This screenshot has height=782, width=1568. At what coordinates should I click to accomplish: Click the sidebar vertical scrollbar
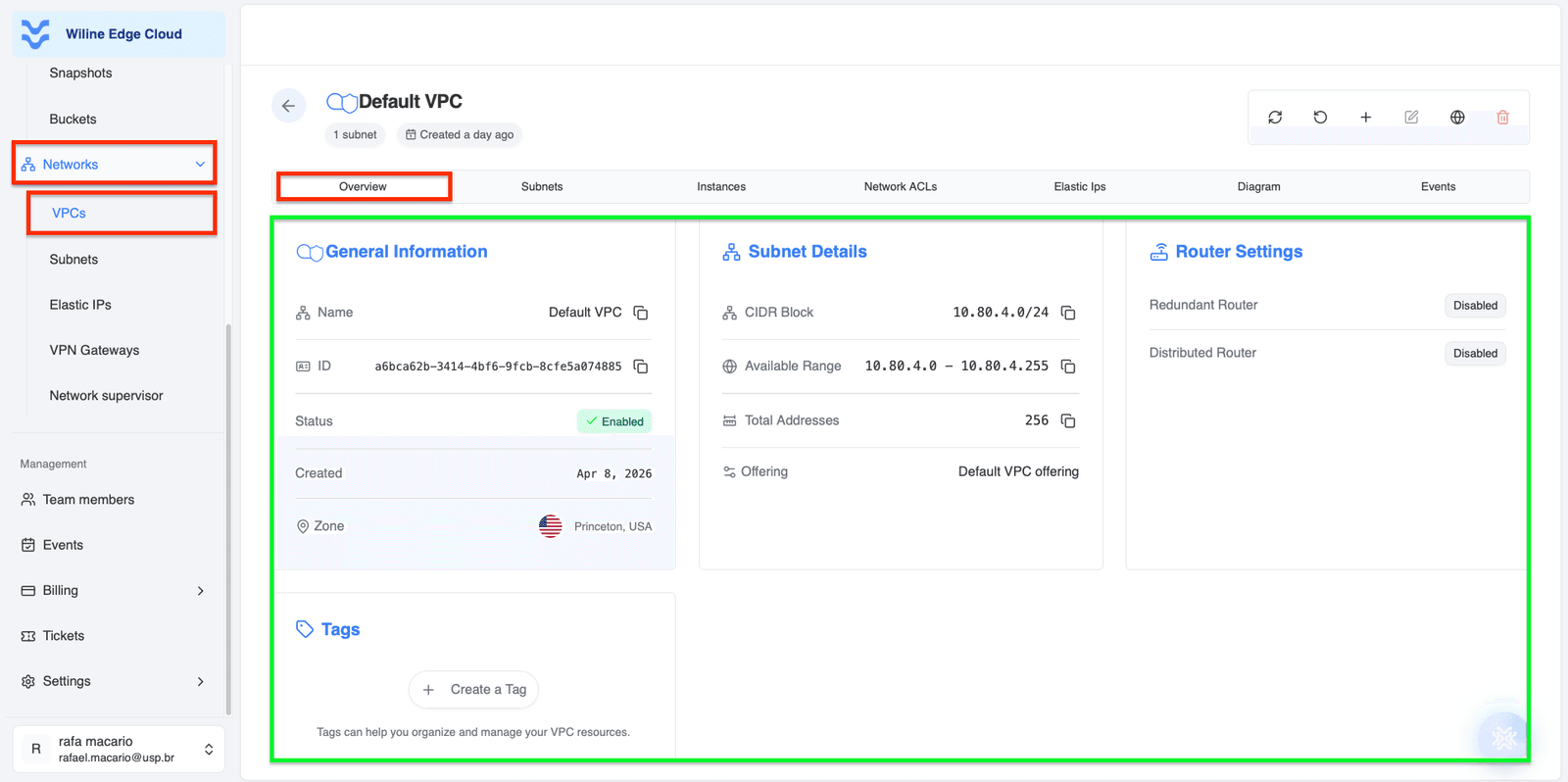point(228,519)
